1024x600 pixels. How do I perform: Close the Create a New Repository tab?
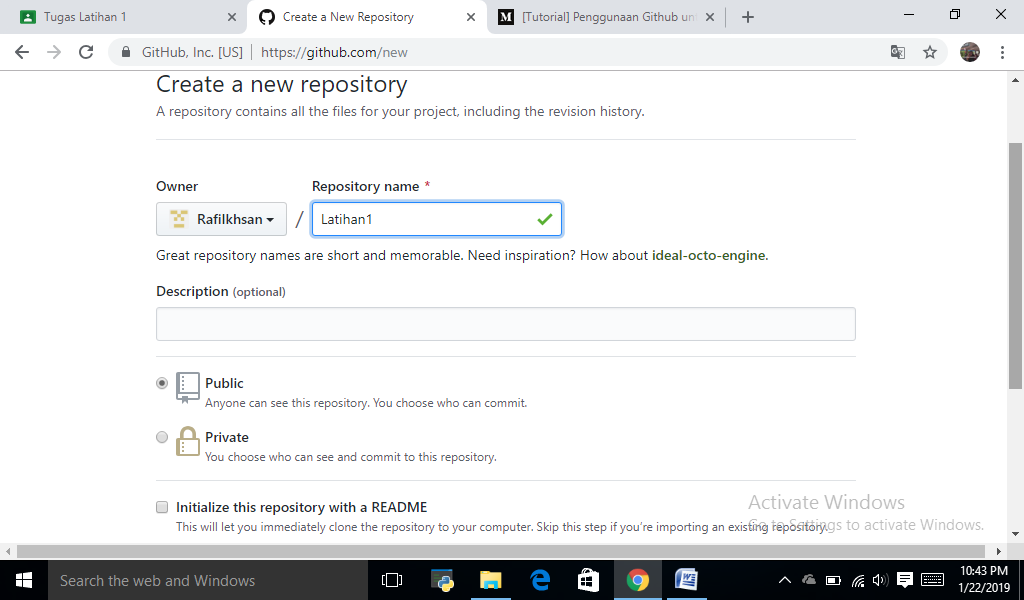click(471, 17)
